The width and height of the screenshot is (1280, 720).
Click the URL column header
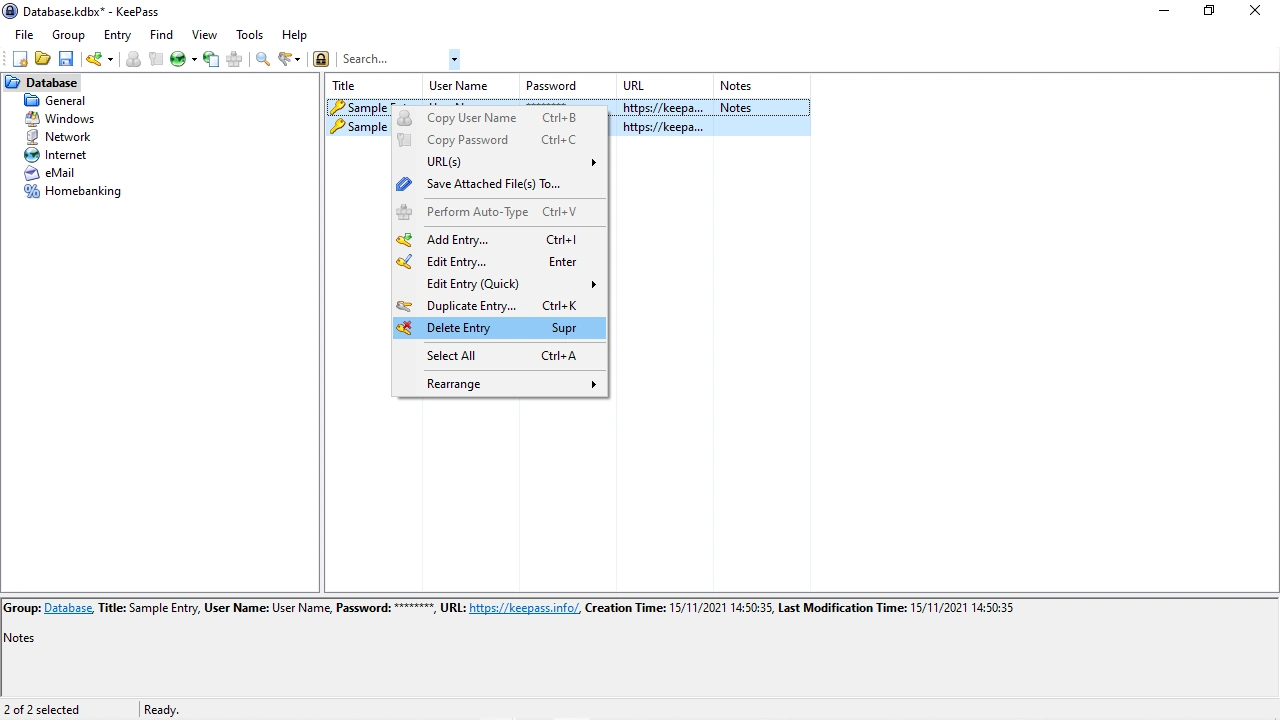[x=665, y=86]
